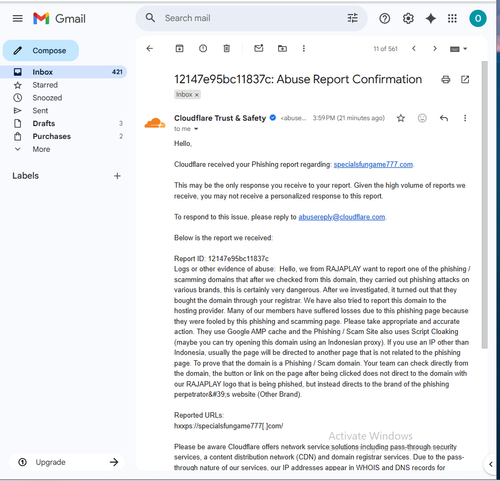This screenshot has height=481, width=500.
Task: Open the Settings gear icon
Action: pos(408,18)
